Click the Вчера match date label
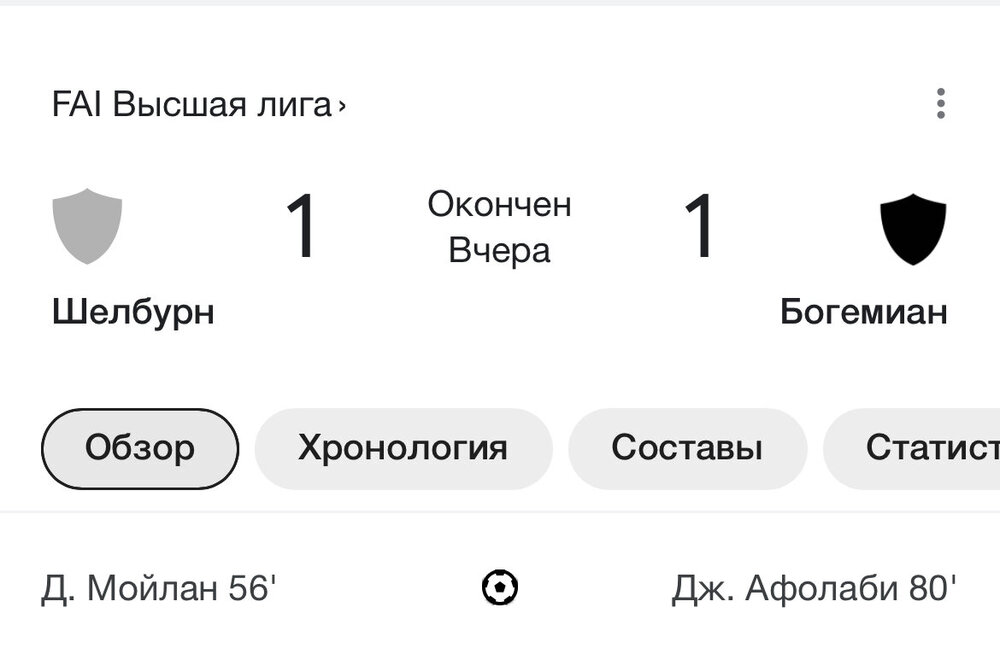1000x654 pixels. click(500, 250)
